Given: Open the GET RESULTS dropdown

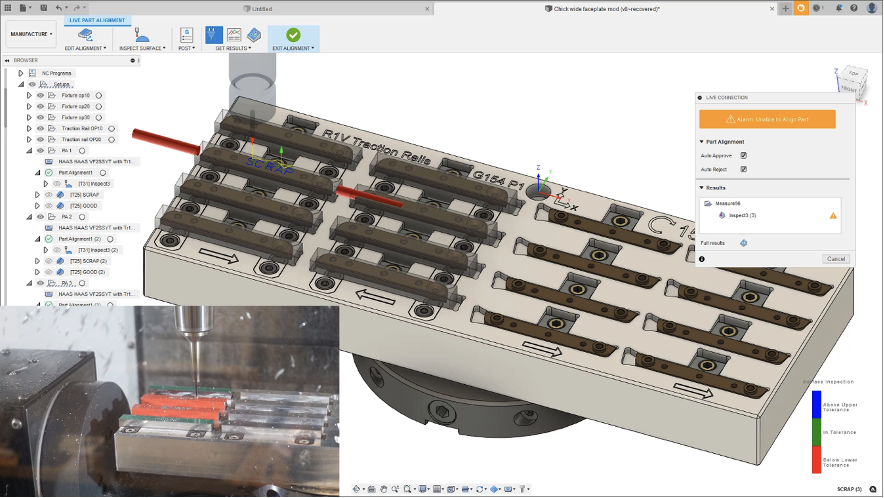Looking at the screenshot, I should click(x=233, y=49).
